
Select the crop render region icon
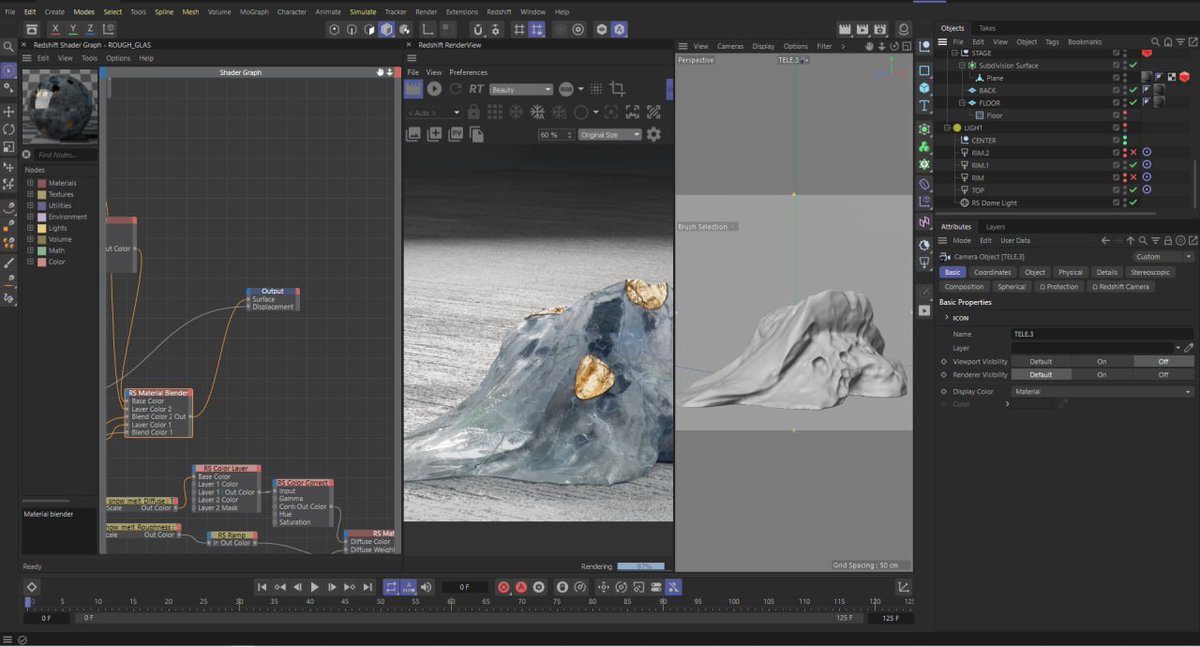(617, 89)
